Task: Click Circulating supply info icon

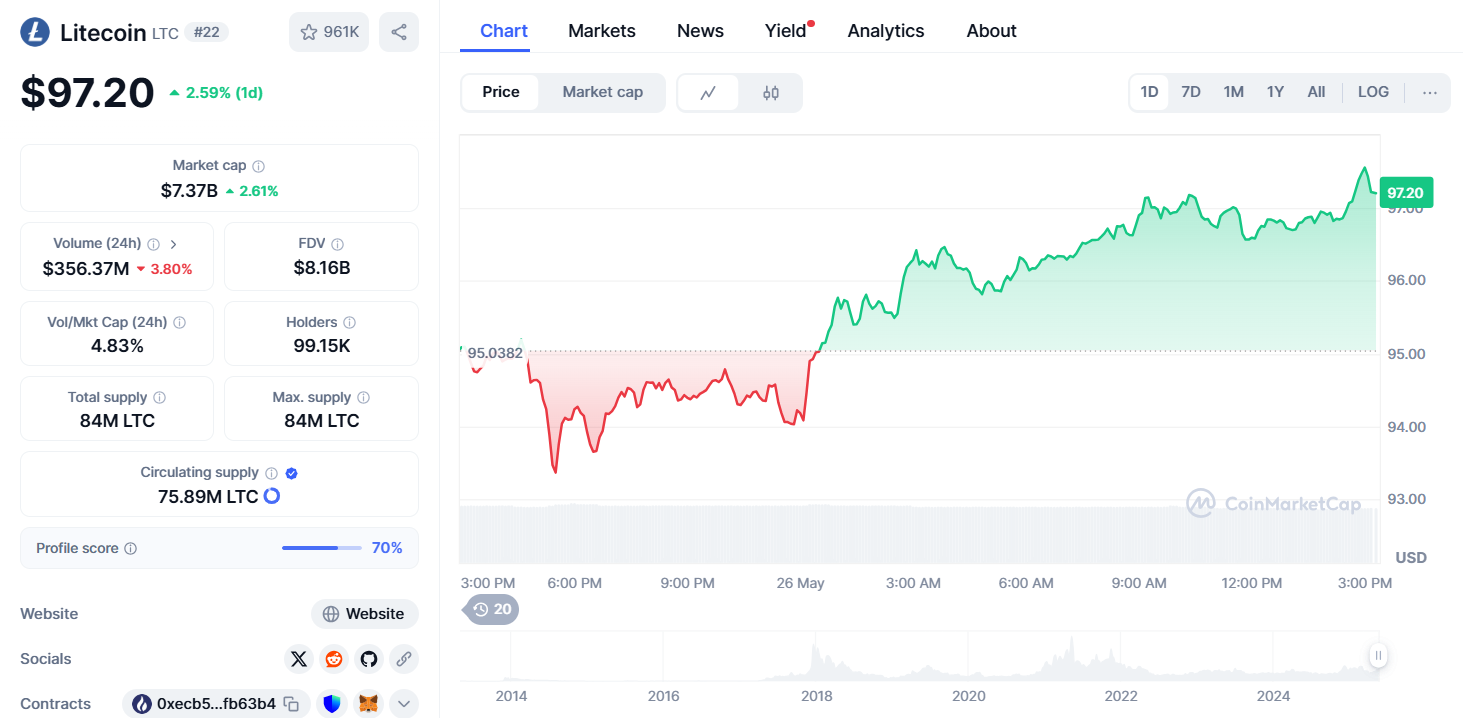Action: click(270, 473)
